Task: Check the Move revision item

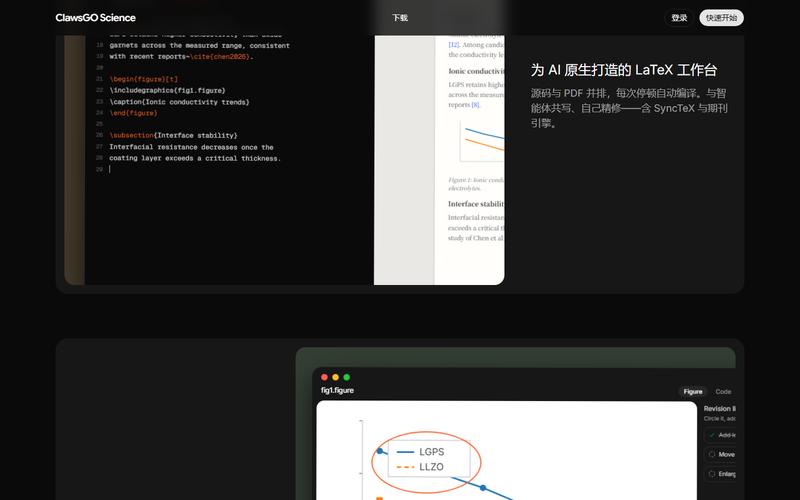Action: 720,454
